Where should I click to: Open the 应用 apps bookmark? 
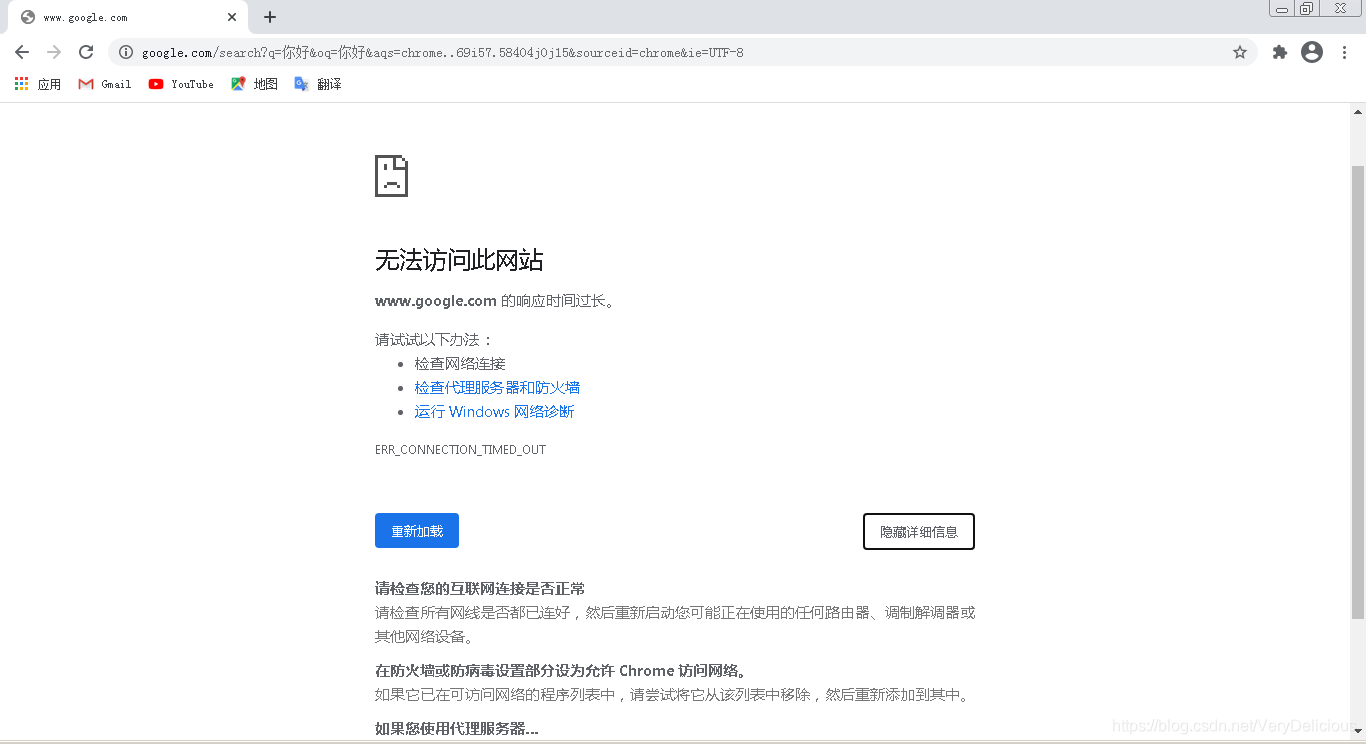(38, 84)
